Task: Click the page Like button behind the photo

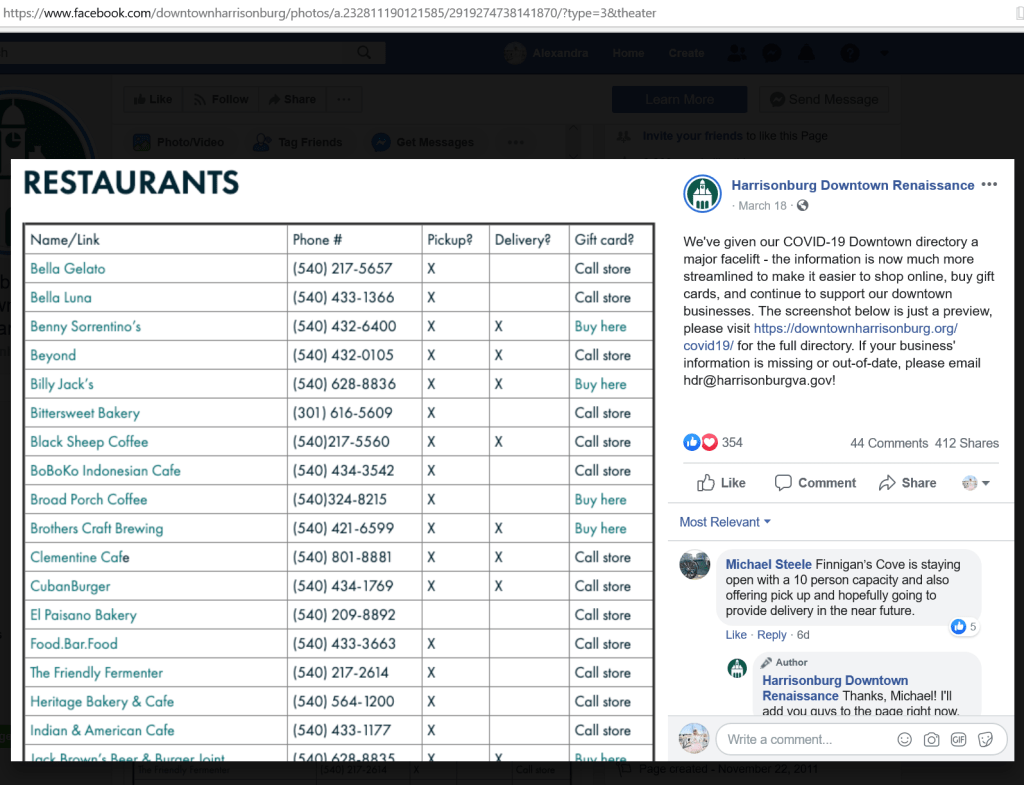Action: (x=153, y=99)
